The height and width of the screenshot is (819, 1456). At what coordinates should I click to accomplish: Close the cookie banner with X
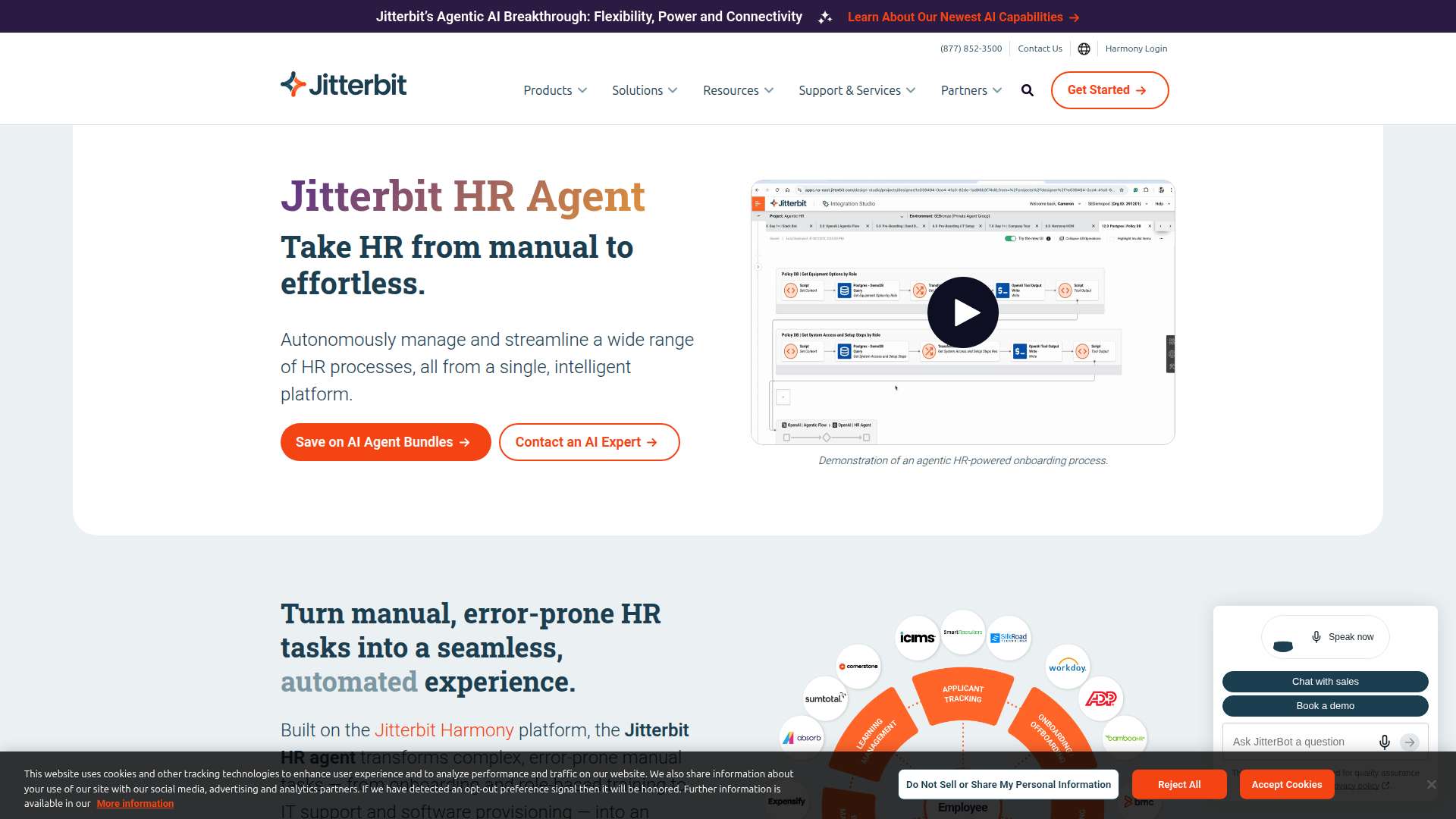[x=1431, y=784]
